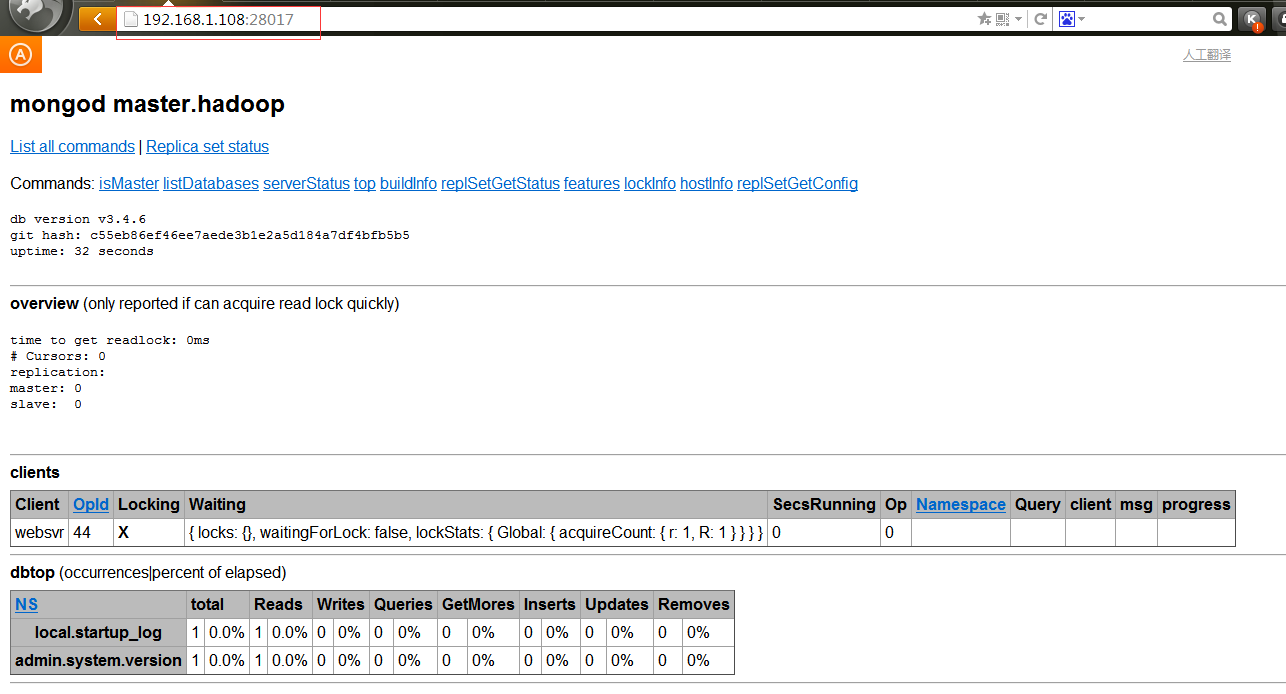Click the QR code icon in address bar

1002,19
